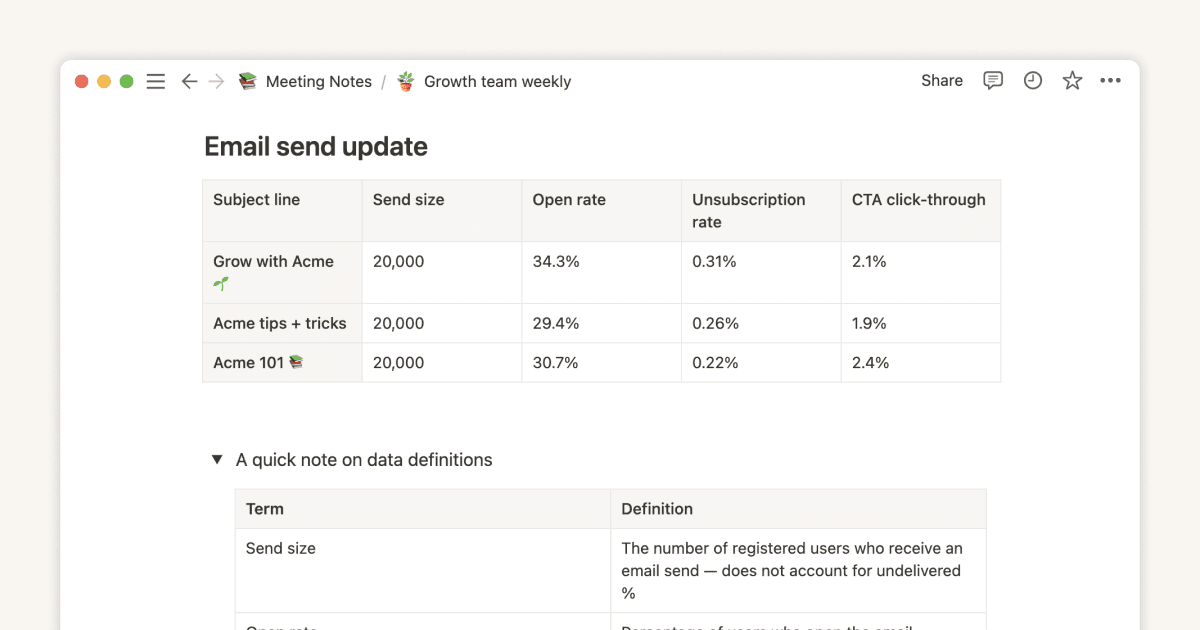Viewport: 1200px width, 630px height.
Task: Navigate back using the left arrow icon
Action: (189, 81)
